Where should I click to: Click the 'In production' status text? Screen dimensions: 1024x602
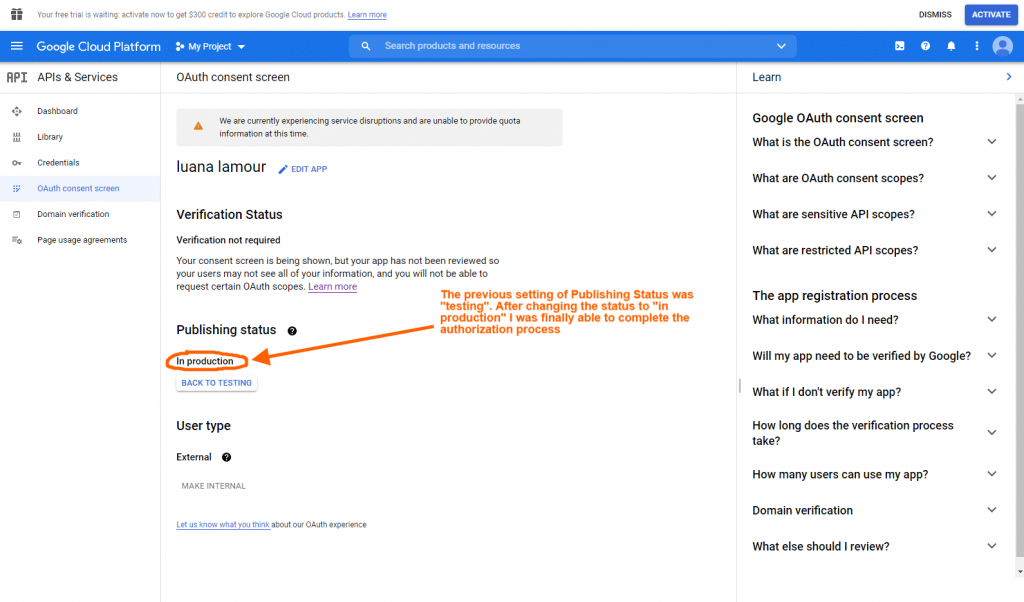(x=204, y=361)
